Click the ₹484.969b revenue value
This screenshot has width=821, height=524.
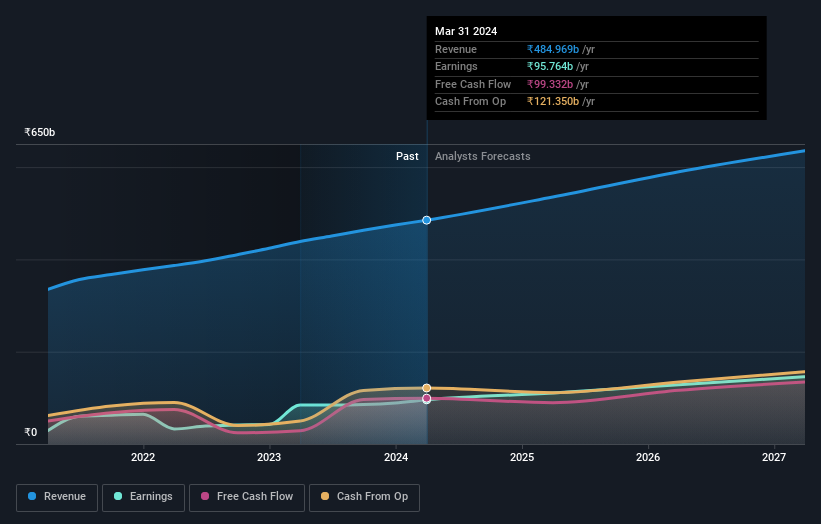click(553, 49)
